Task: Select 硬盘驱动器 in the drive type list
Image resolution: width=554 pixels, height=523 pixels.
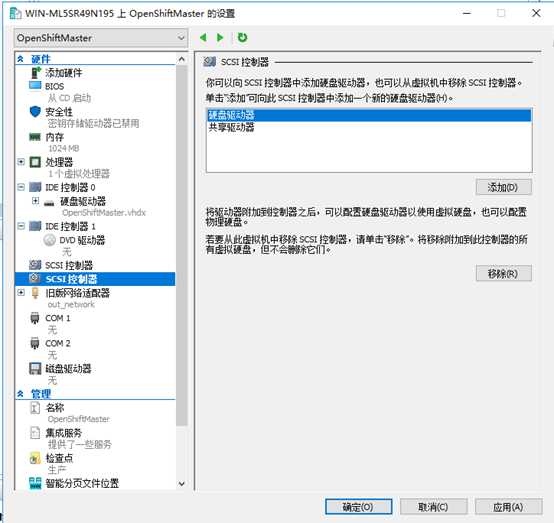Action: (369, 115)
